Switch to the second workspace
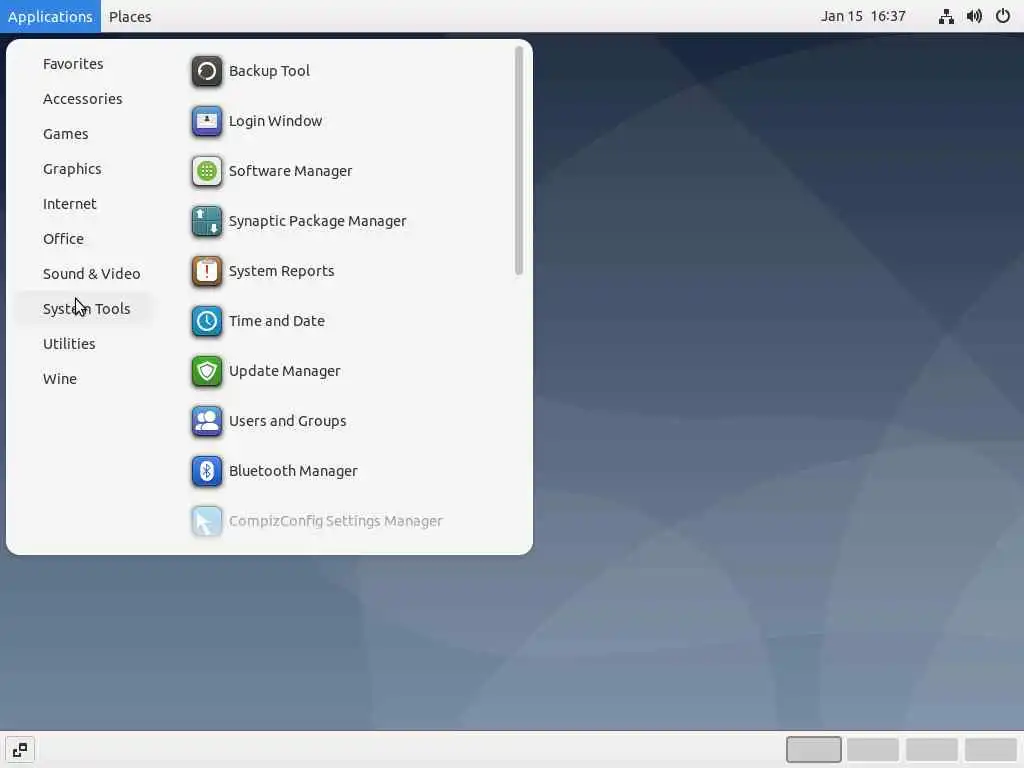The image size is (1024, 768). pos(872,750)
